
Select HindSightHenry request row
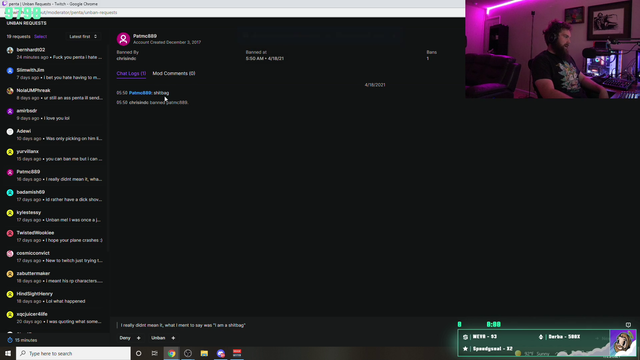click(x=55, y=298)
